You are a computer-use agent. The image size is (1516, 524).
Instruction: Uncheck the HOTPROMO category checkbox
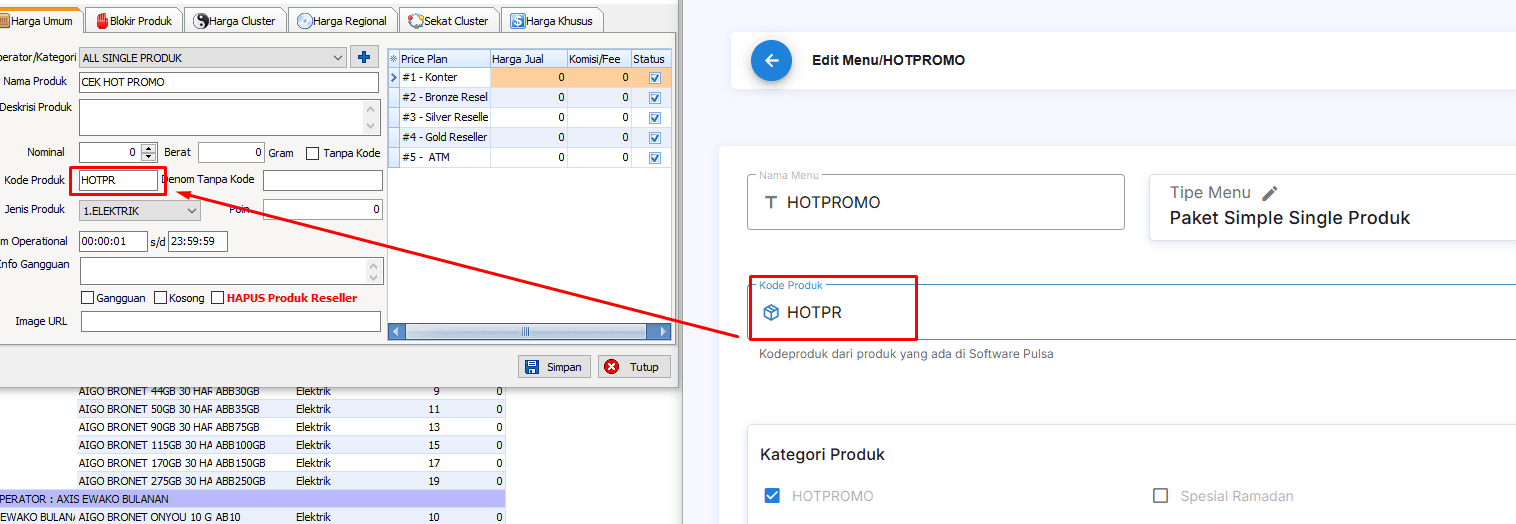771,496
